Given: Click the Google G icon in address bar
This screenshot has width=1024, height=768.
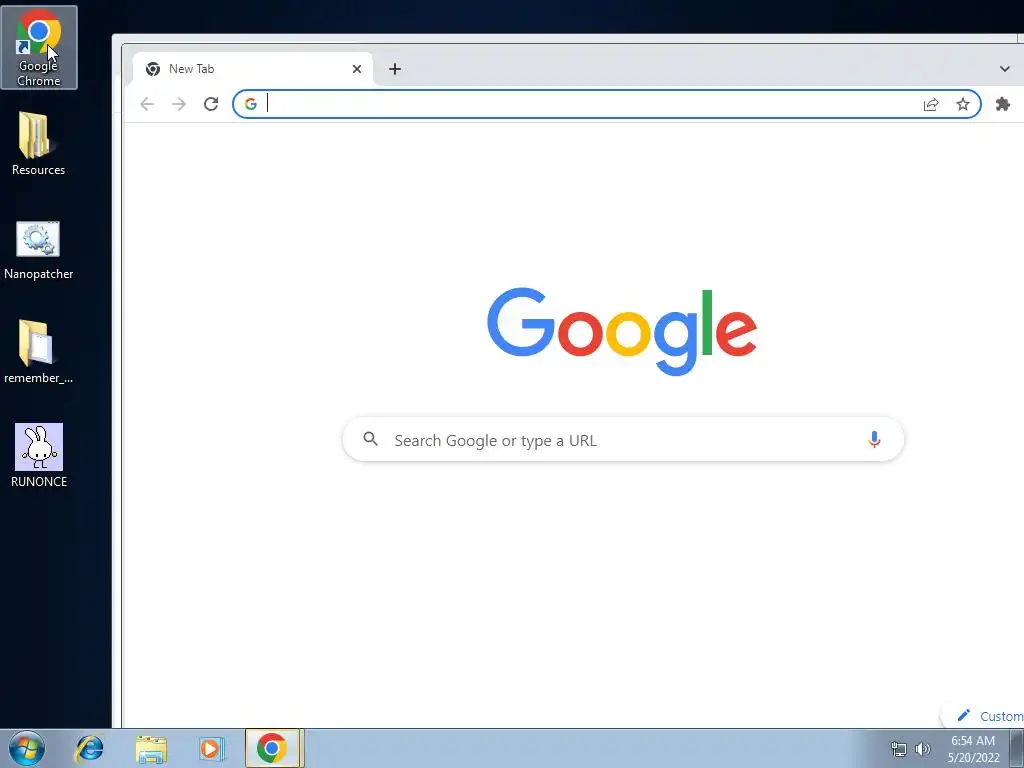Looking at the screenshot, I should [251, 104].
